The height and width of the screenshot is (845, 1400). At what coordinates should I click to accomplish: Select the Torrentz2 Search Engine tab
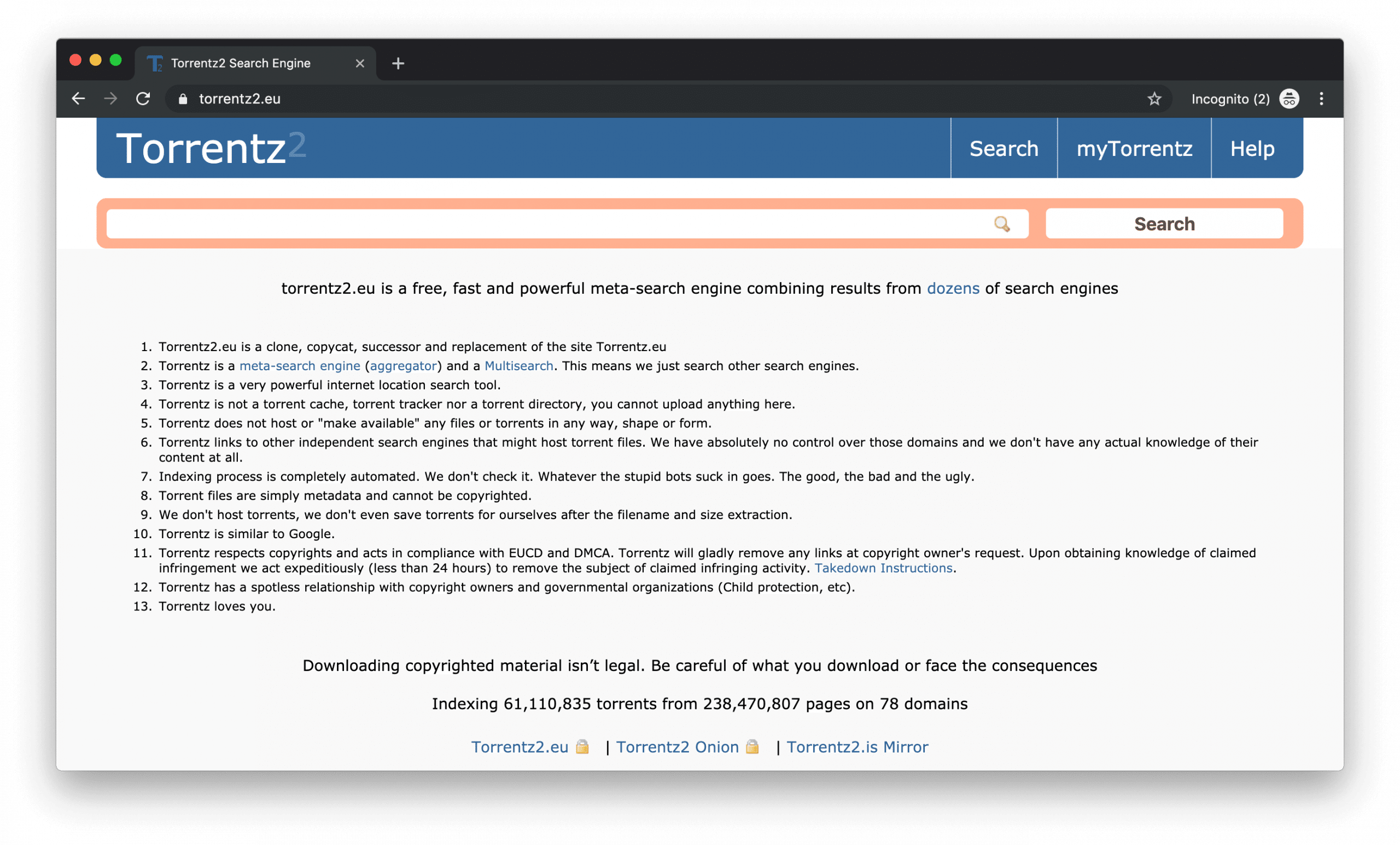(x=255, y=63)
